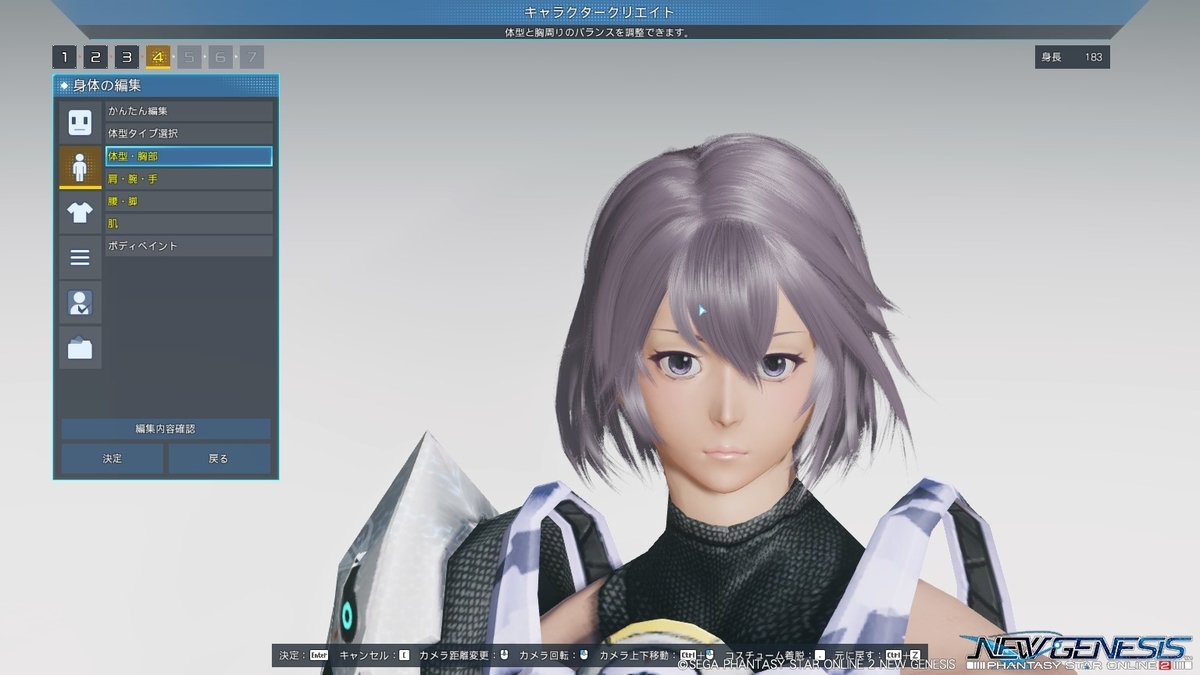Select 体型・胸部 menu entry
This screenshot has height=675, width=1200.
coord(189,156)
